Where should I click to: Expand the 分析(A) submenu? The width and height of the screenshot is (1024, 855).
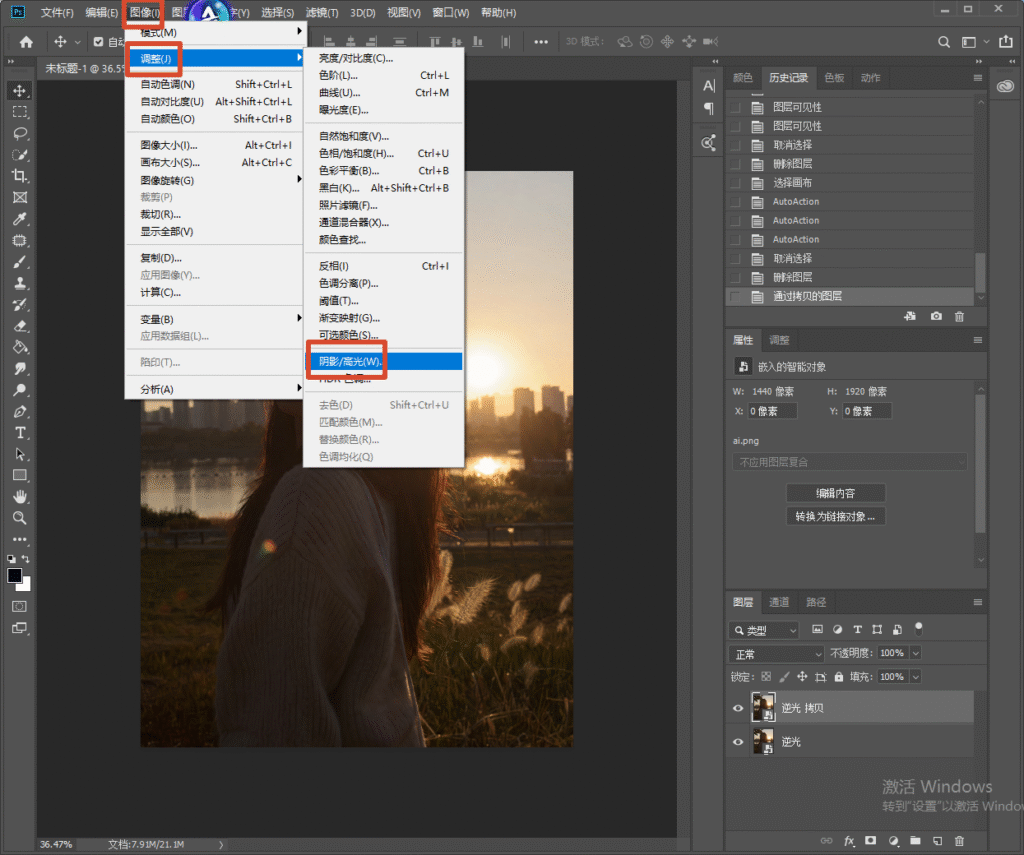217,389
